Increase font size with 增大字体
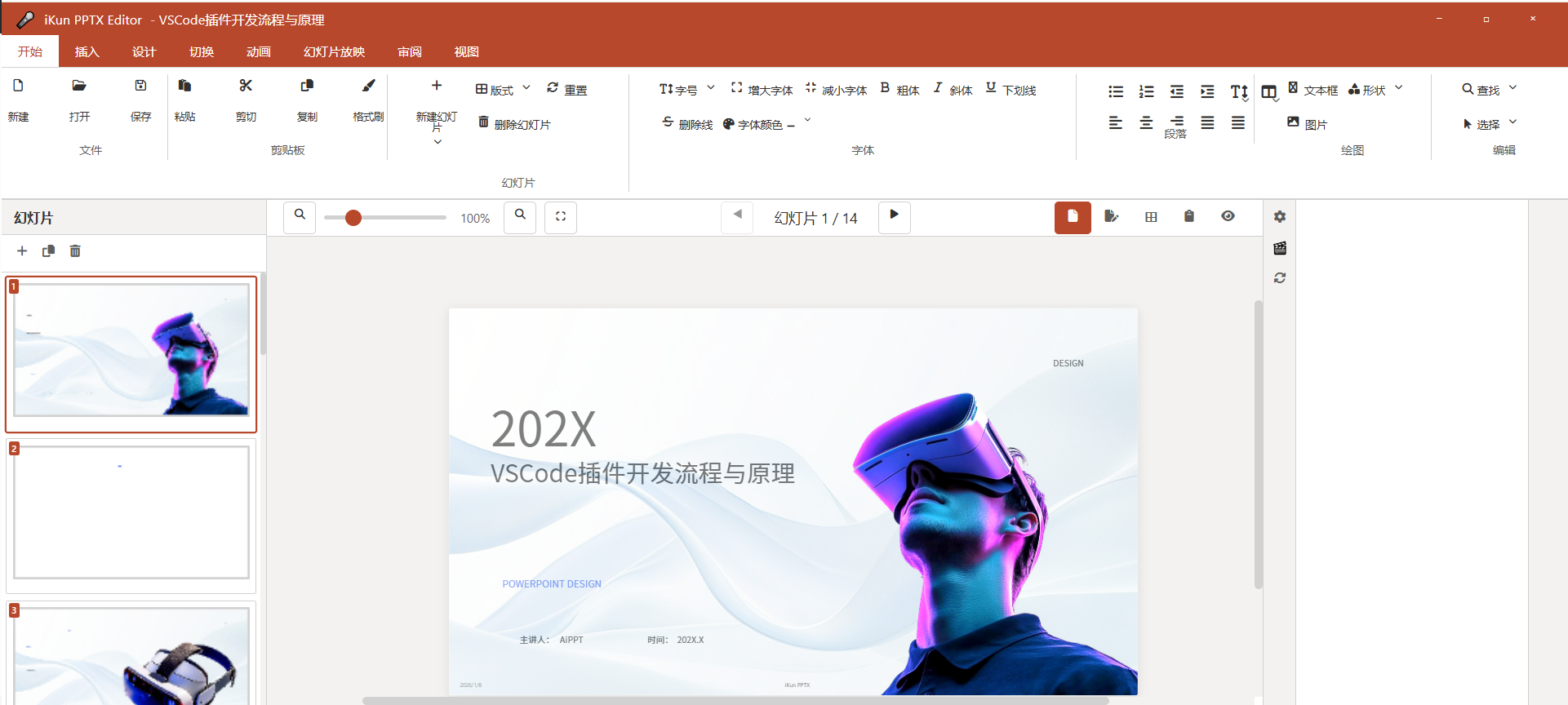1568x705 pixels. pyautogui.click(x=762, y=89)
